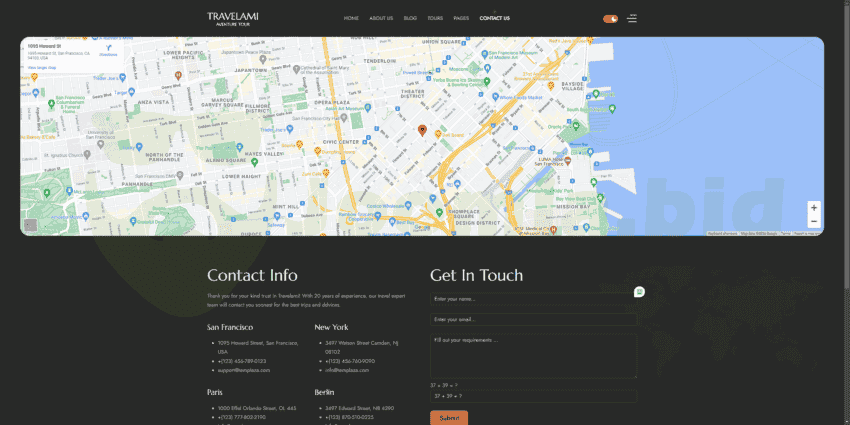The width and height of the screenshot is (850, 425).
Task: Open the hamburger menu icon
Action: (632, 18)
